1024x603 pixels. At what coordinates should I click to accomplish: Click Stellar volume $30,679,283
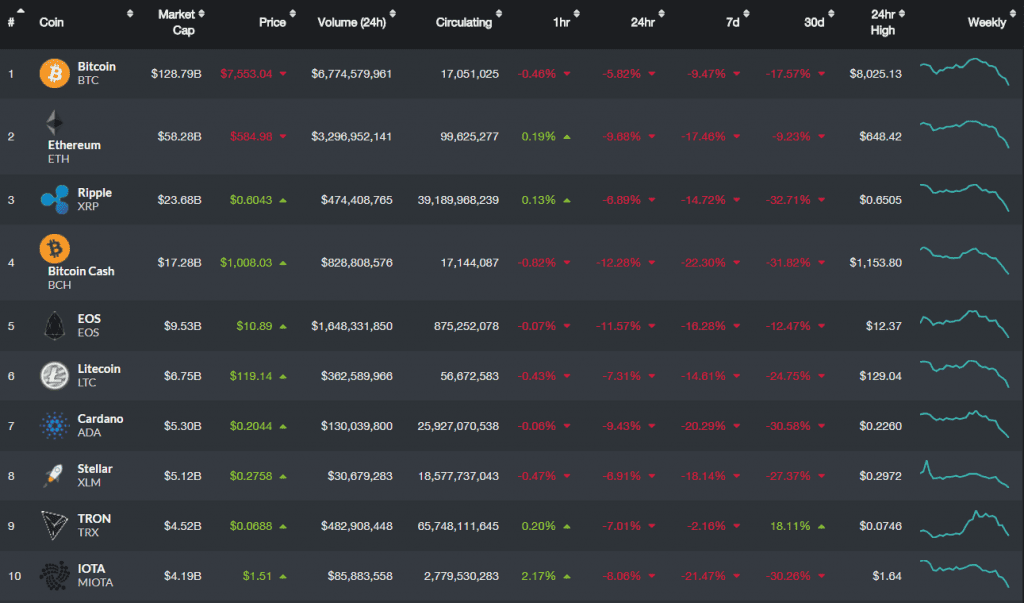[360, 476]
